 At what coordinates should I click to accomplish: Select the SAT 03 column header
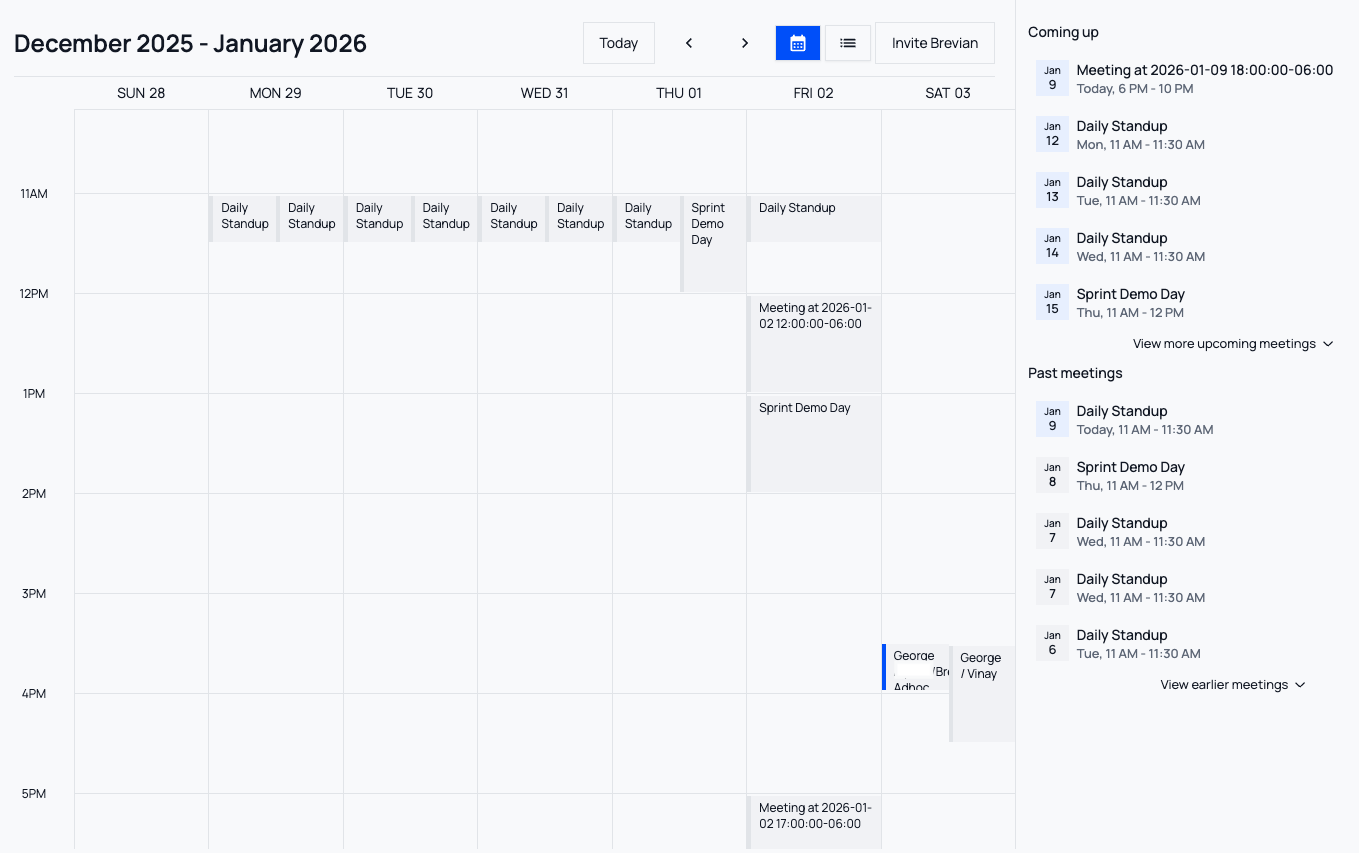point(947,92)
